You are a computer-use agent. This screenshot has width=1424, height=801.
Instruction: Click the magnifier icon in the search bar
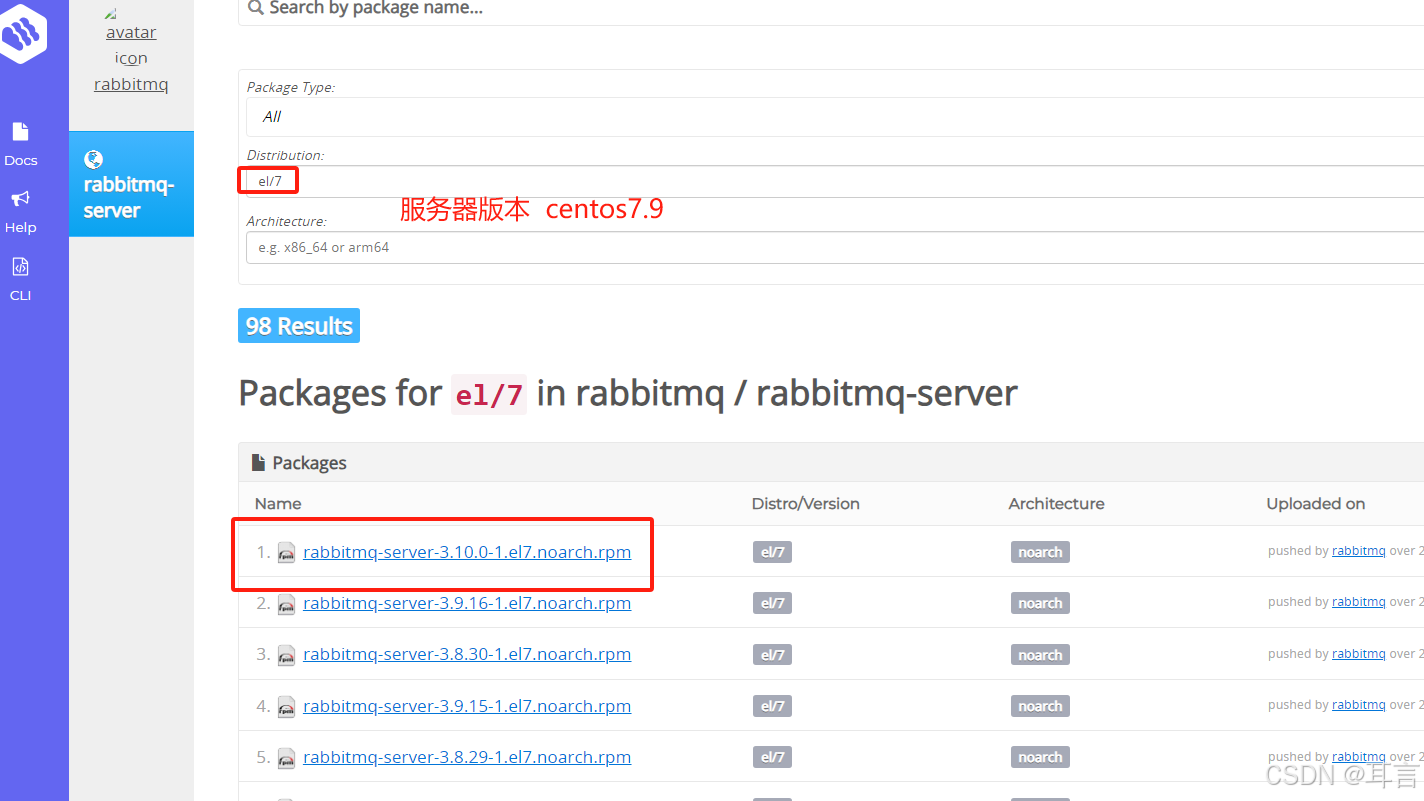(x=256, y=7)
